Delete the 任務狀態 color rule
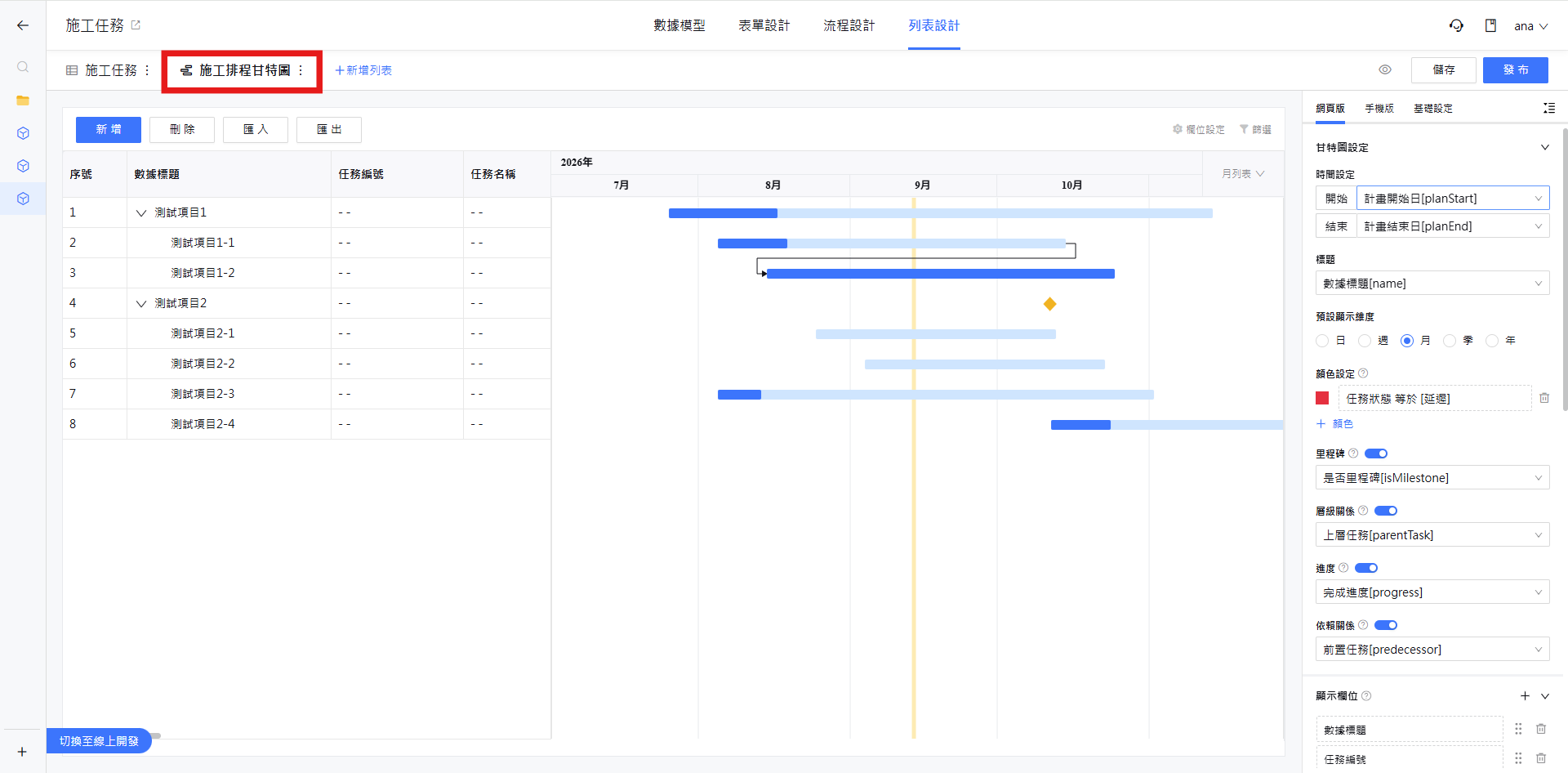The width and height of the screenshot is (1568, 773). pyautogui.click(x=1544, y=398)
